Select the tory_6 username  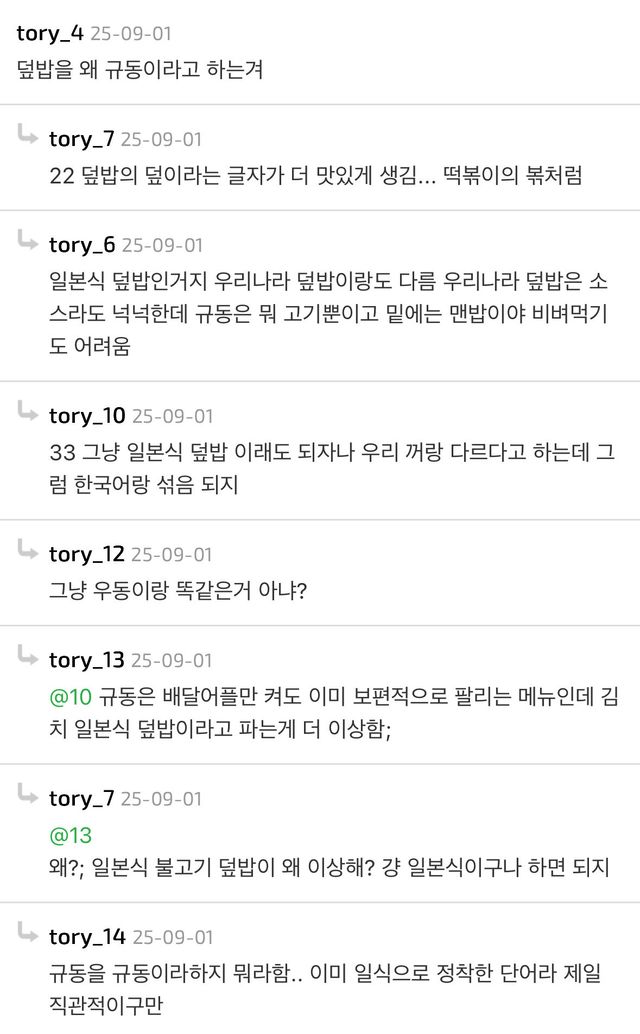tap(82, 245)
